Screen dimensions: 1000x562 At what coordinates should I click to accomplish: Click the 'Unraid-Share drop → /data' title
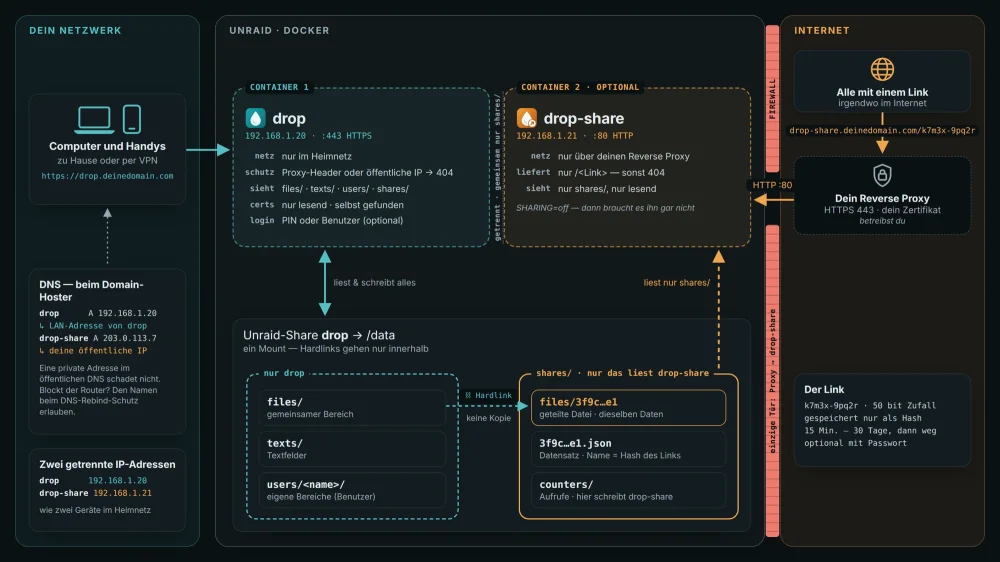point(319,335)
